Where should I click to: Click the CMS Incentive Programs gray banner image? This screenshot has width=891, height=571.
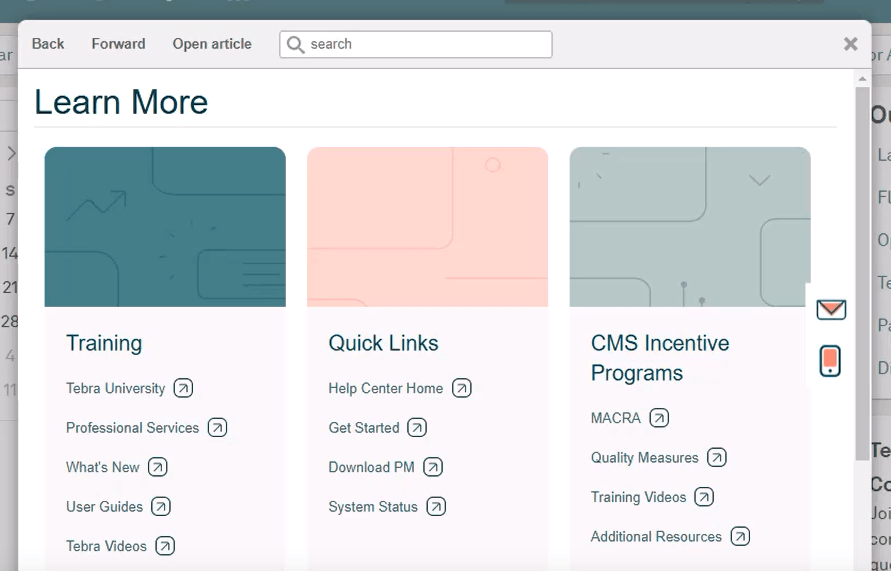click(x=690, y=227)
